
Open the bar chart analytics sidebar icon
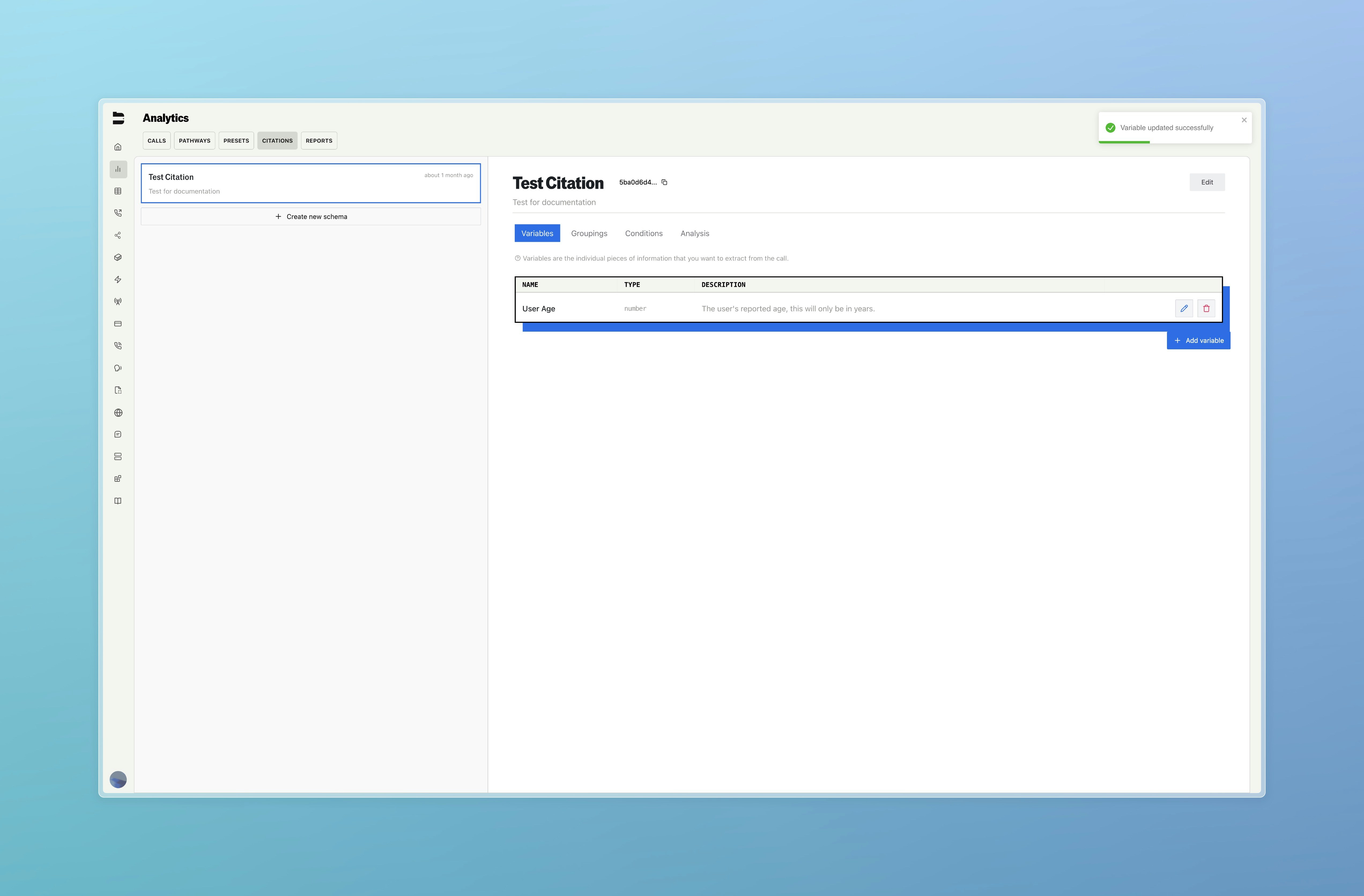118,169
